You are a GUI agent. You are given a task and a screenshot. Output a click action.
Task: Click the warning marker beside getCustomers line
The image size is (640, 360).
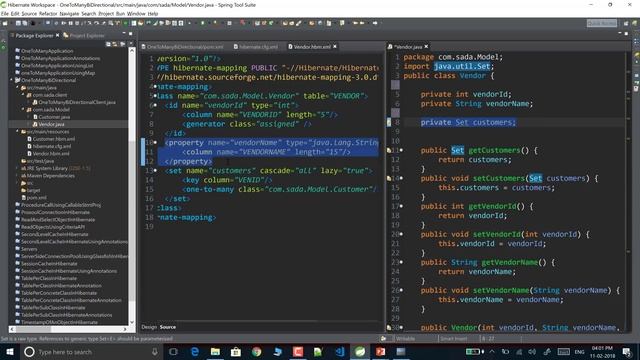pyautogui.click(x=389, y=150)
